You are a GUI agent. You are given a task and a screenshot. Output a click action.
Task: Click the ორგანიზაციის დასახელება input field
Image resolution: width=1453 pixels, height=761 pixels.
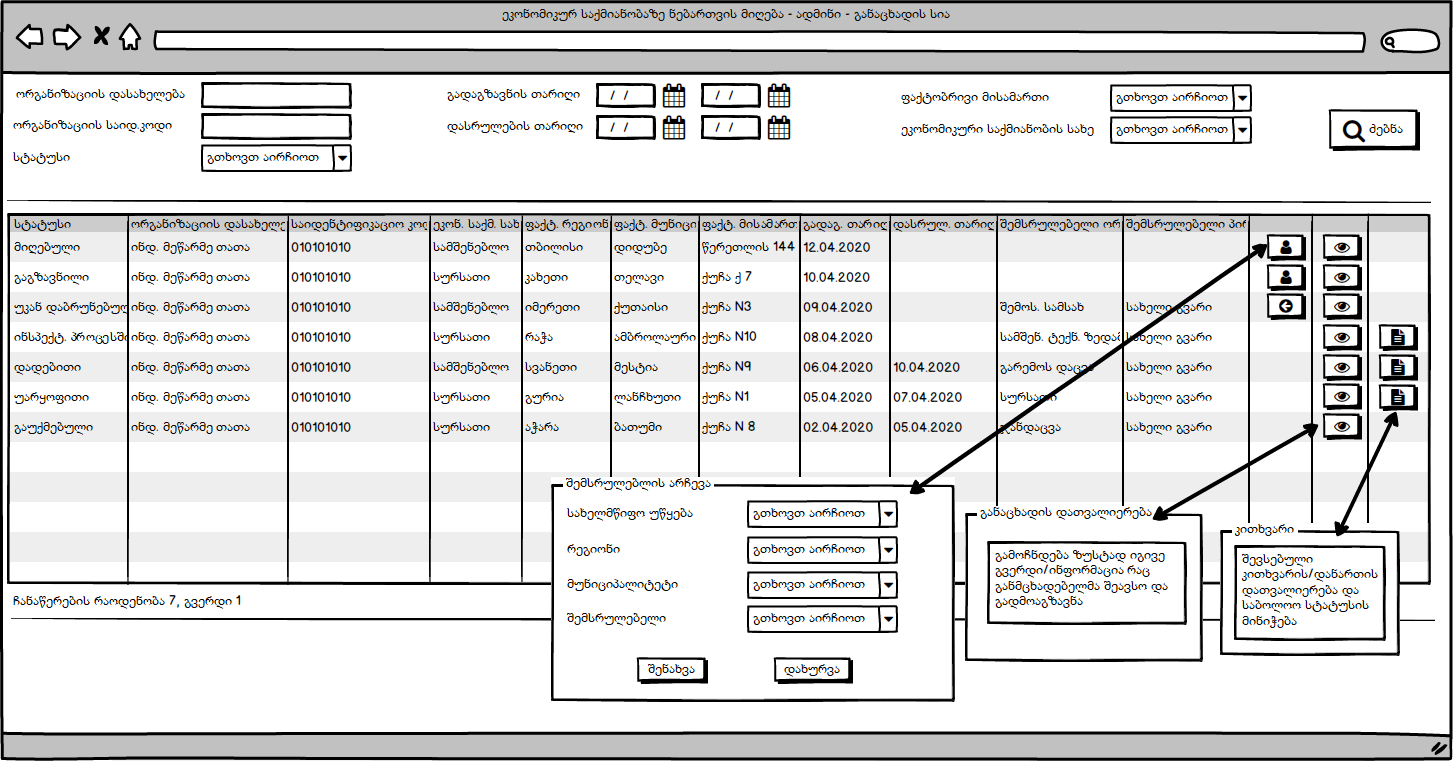click(x=276, y=96)
